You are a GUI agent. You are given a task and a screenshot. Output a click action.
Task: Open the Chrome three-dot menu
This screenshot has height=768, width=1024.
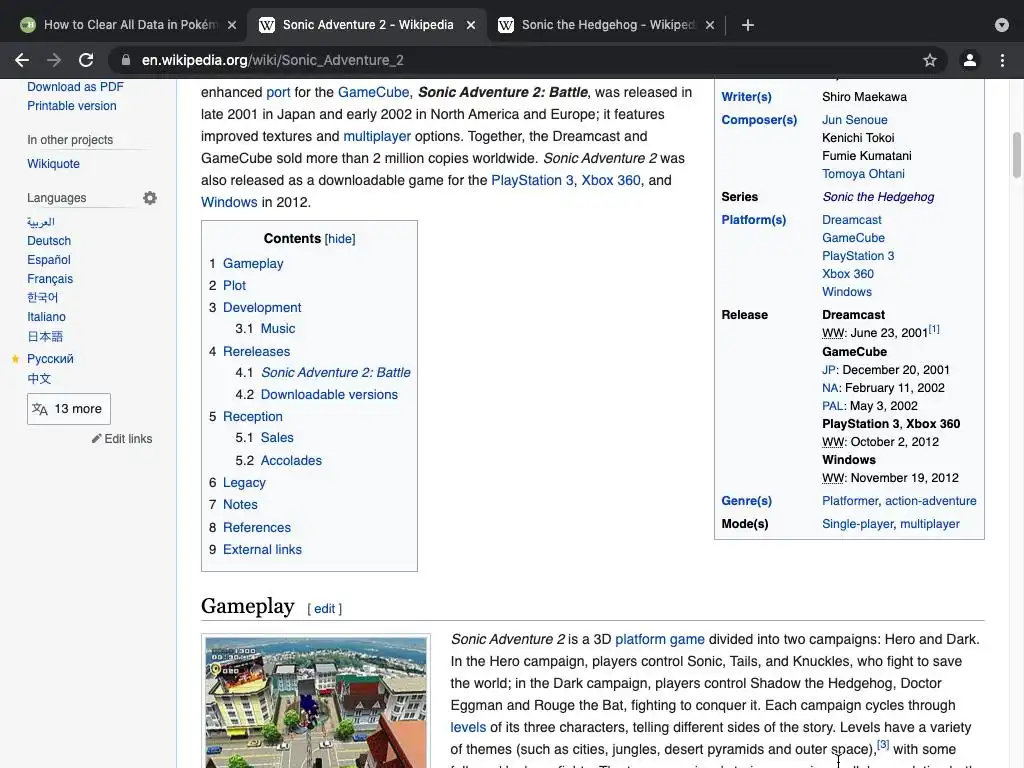1002,60
